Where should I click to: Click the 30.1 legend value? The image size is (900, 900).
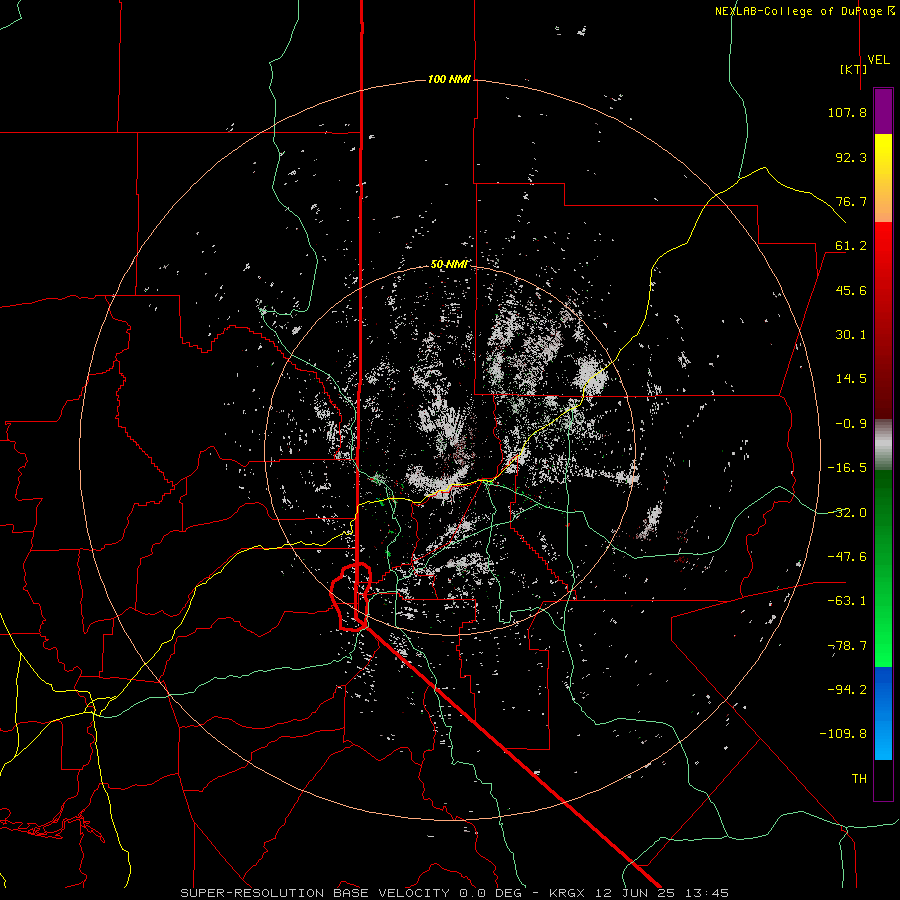(851, 335)
